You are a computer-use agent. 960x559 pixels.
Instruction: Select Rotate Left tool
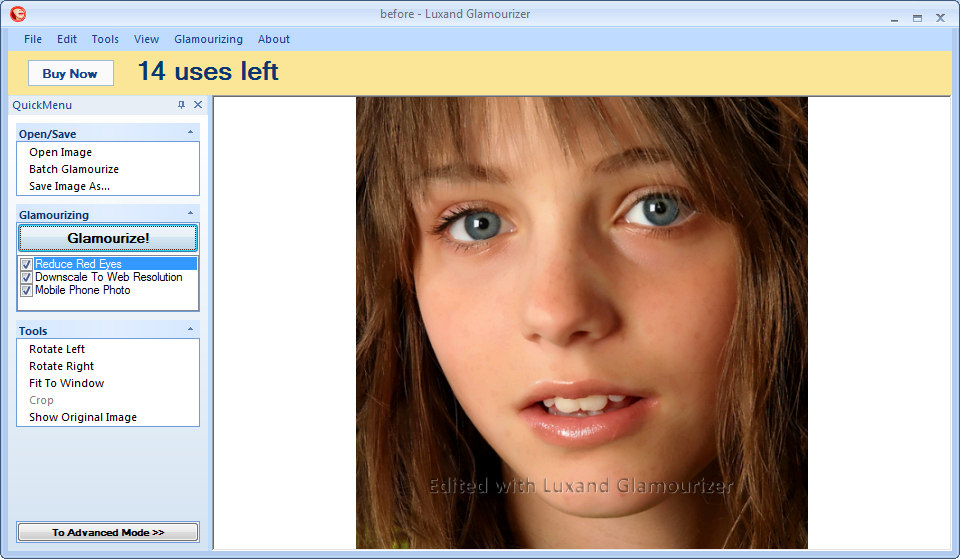[57, 349]
